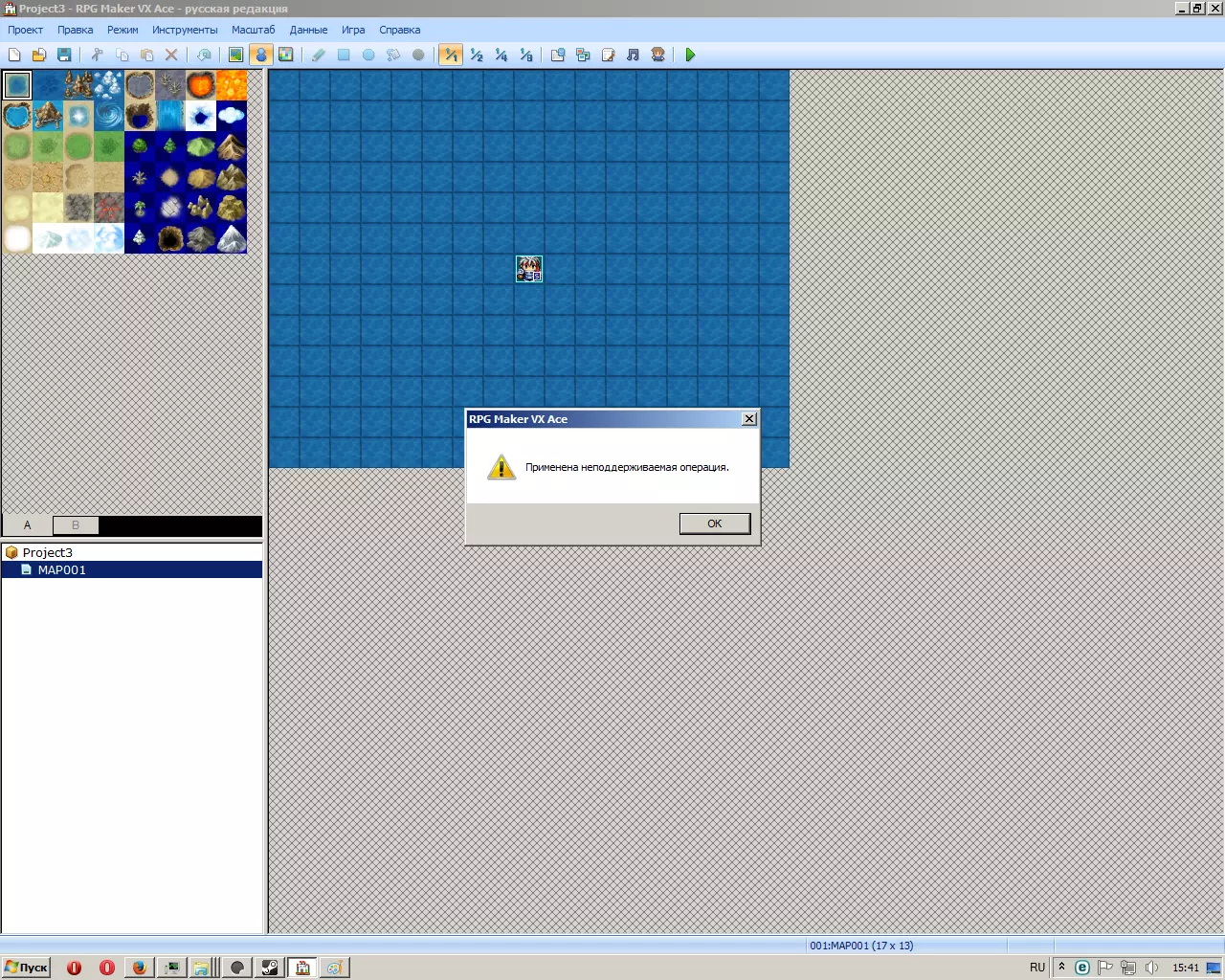Open the Script Editor icon

608,55
